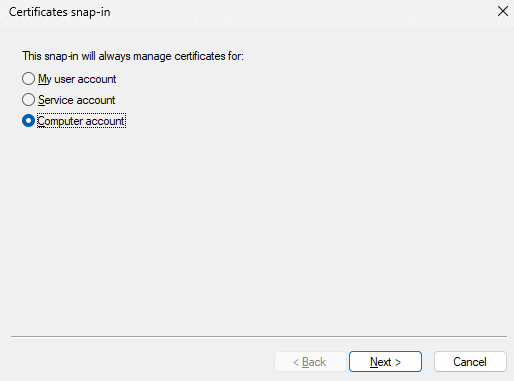514x381 pixels.
Task: Select the My user account radio button
Action: point(28,79)
